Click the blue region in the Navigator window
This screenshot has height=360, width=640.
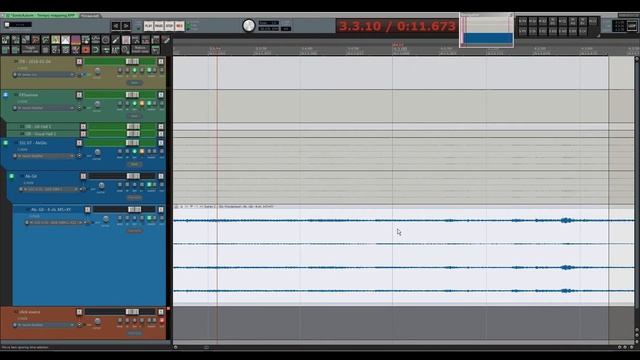488,38
